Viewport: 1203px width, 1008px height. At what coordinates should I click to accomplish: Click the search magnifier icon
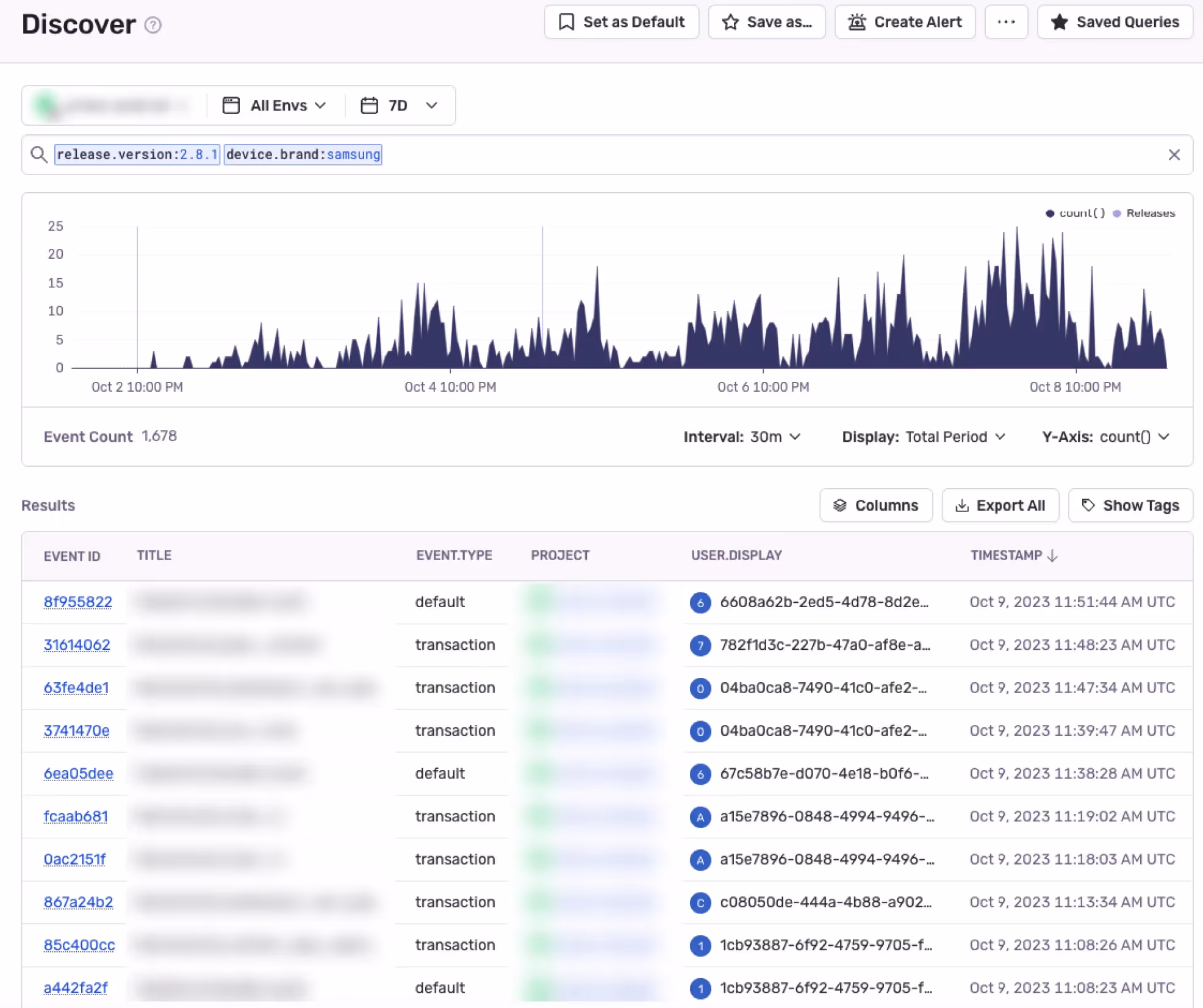[39, 155]
